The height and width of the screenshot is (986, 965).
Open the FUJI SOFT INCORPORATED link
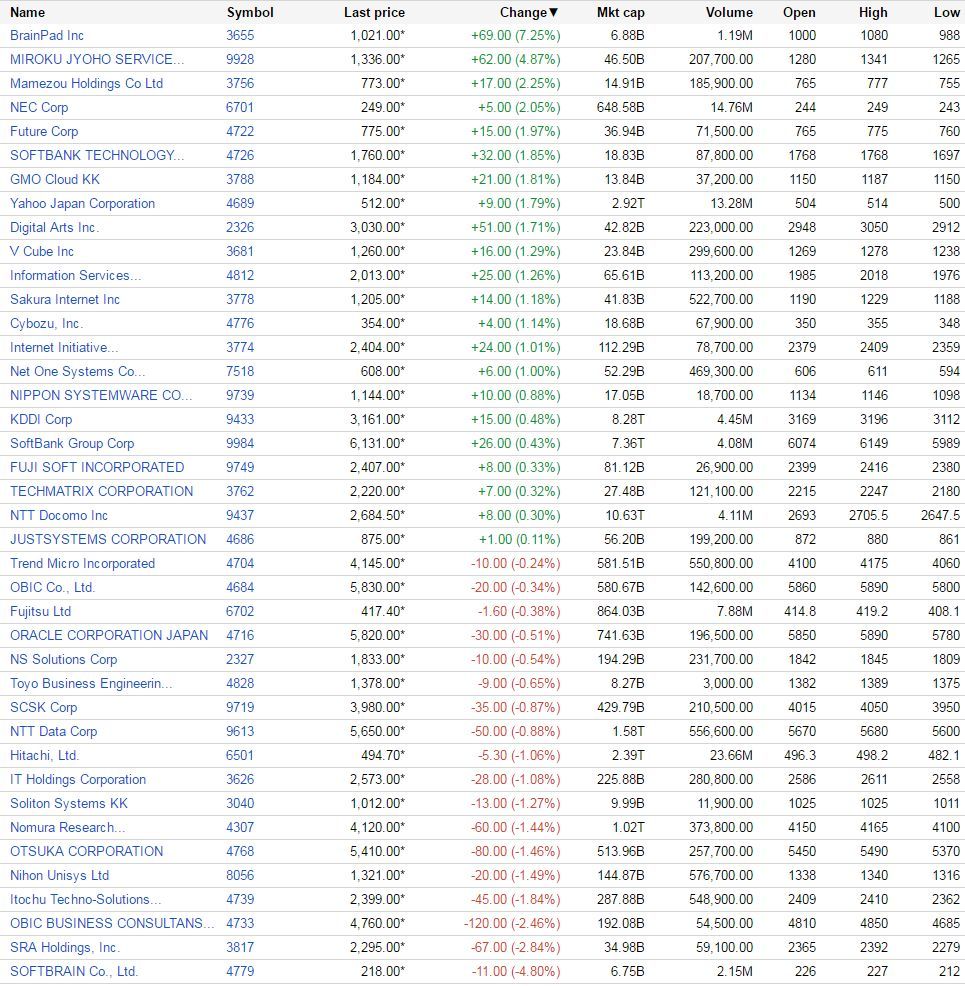tap(97, 467)
